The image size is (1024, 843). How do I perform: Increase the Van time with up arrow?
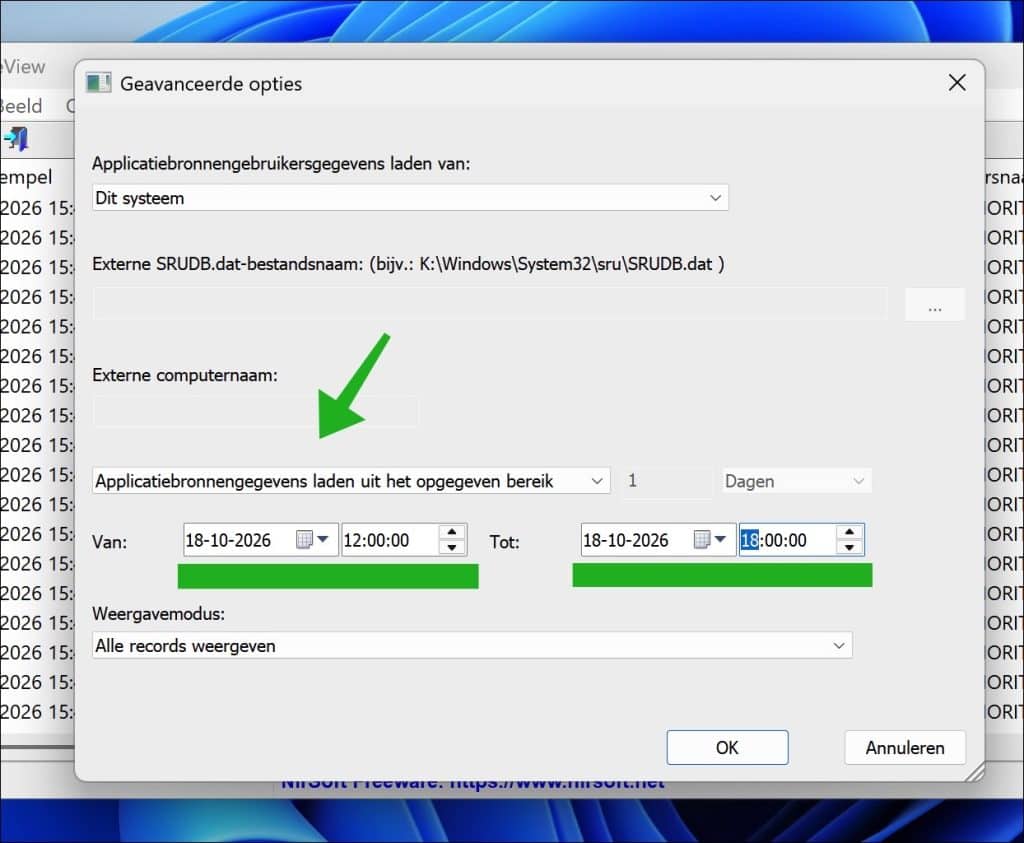[x=451, y=532]
